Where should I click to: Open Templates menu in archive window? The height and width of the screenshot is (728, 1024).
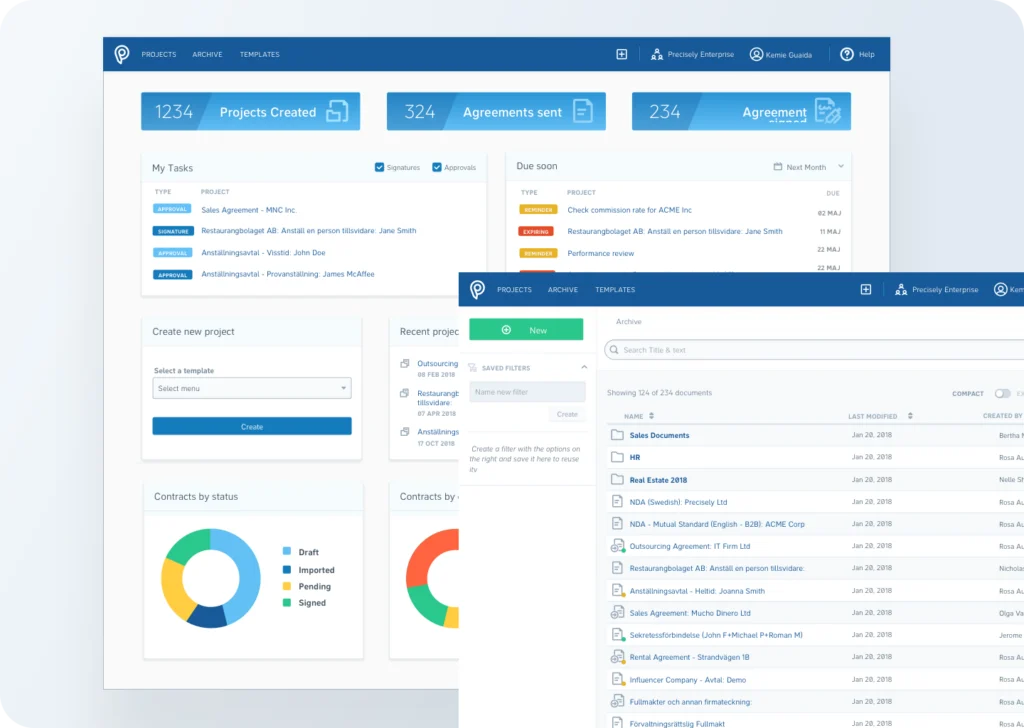[x=615, y=289]
